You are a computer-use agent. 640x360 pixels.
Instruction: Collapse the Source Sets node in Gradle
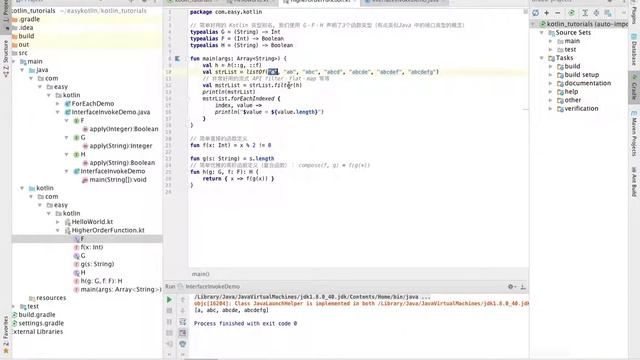[x=542, y=33]
